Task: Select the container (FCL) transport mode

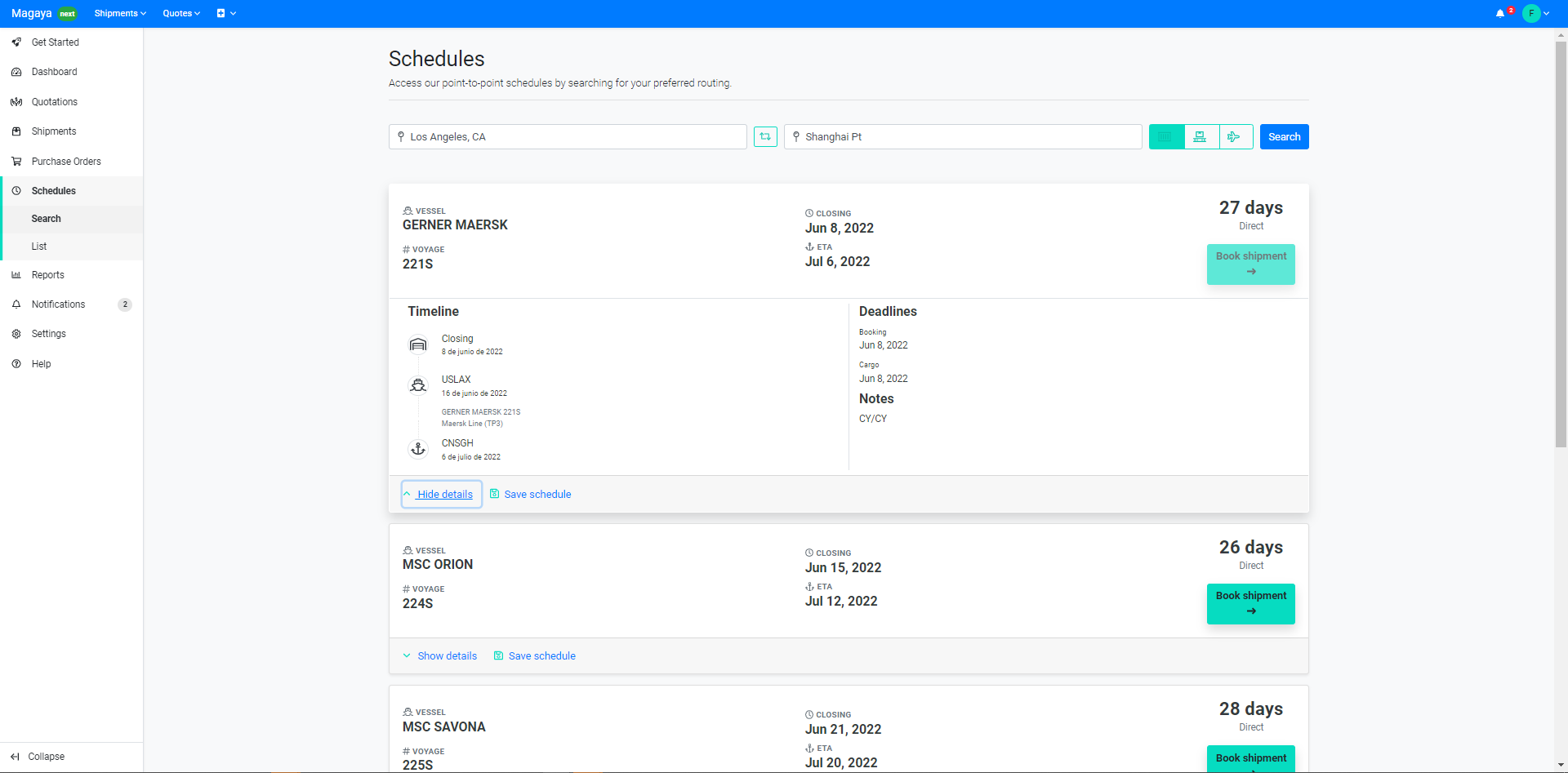Action: coord(1166,137)
